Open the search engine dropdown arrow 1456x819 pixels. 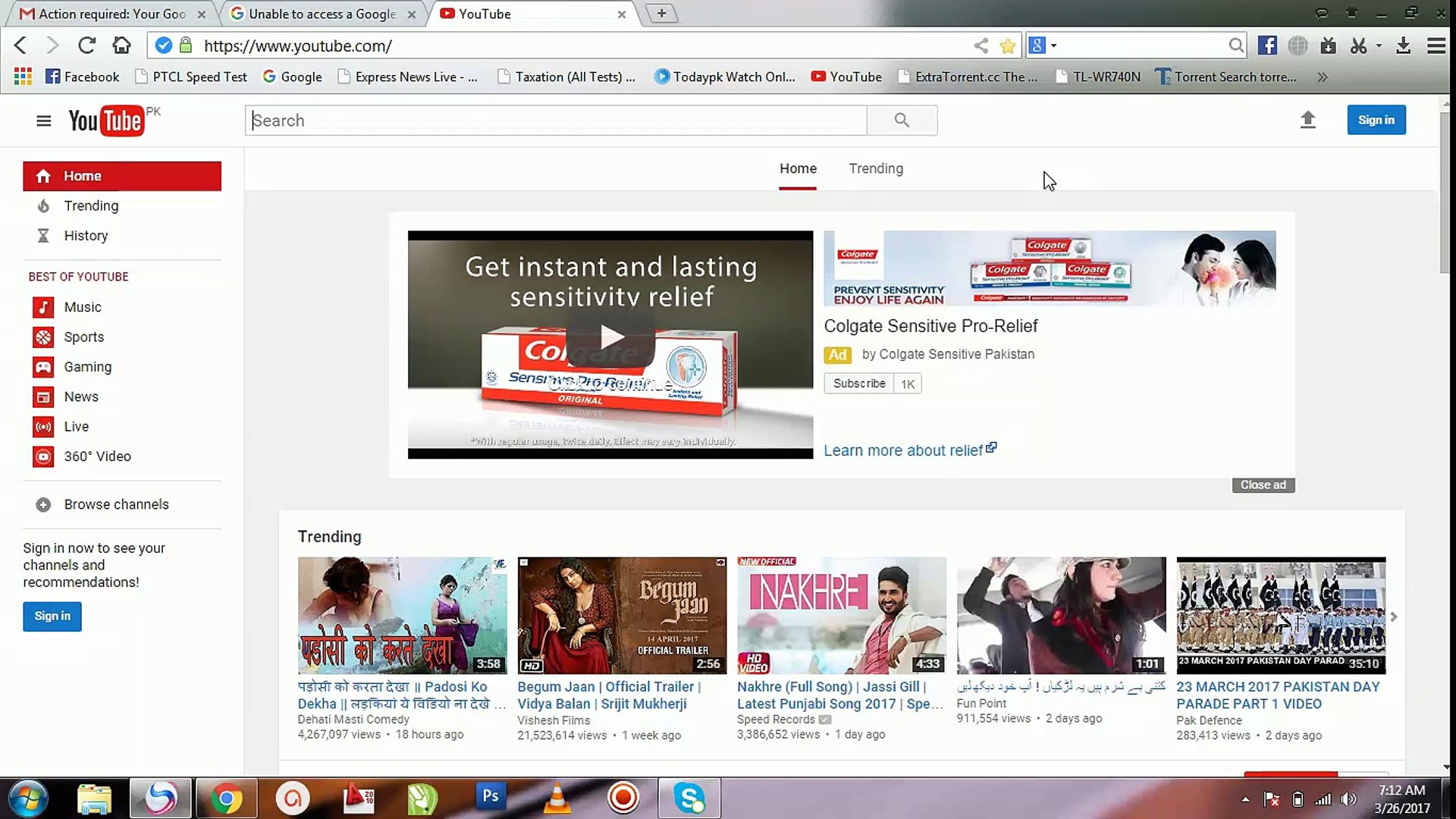(x=1054, y=46)
